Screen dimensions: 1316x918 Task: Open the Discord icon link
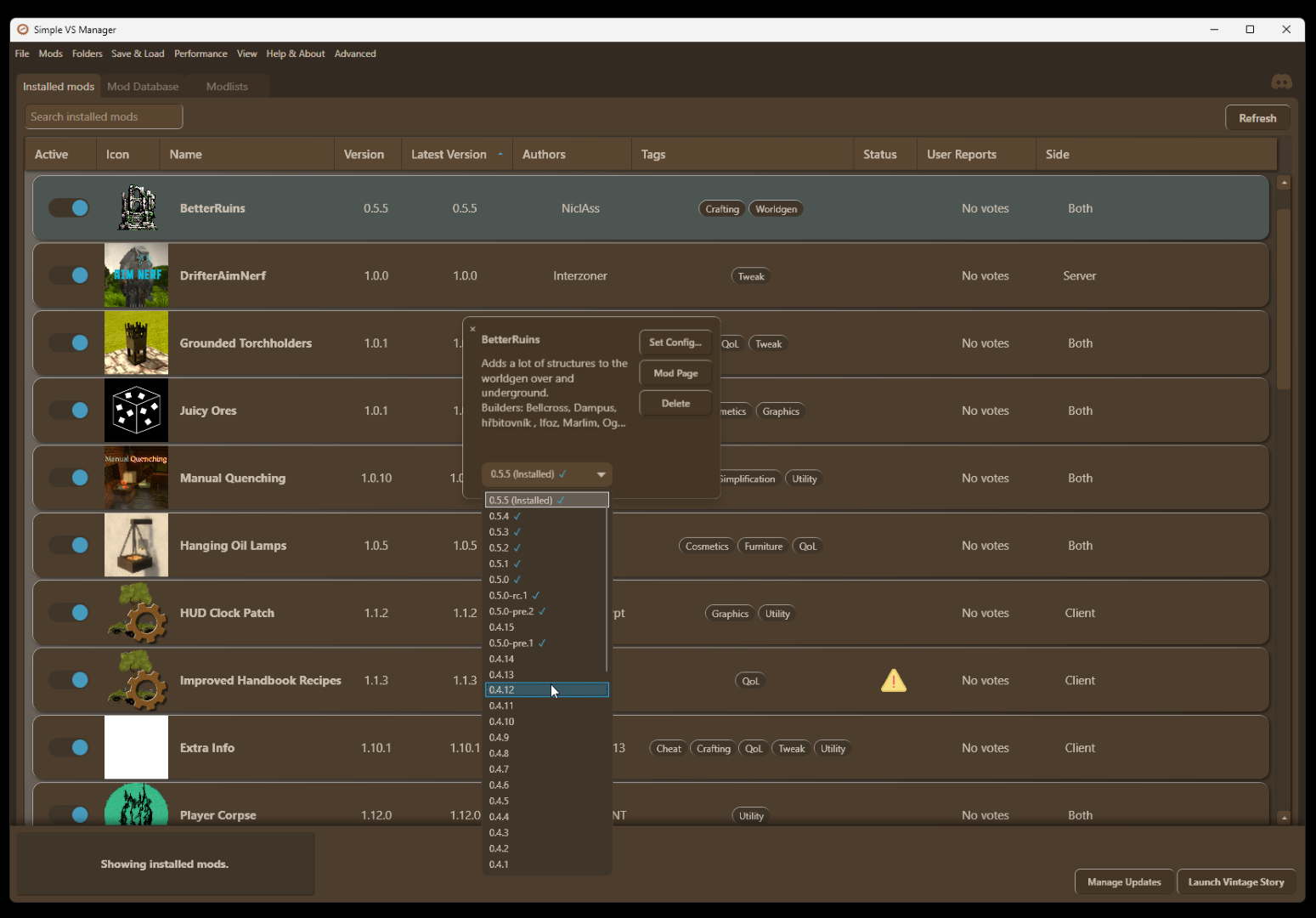(1281, 82)
